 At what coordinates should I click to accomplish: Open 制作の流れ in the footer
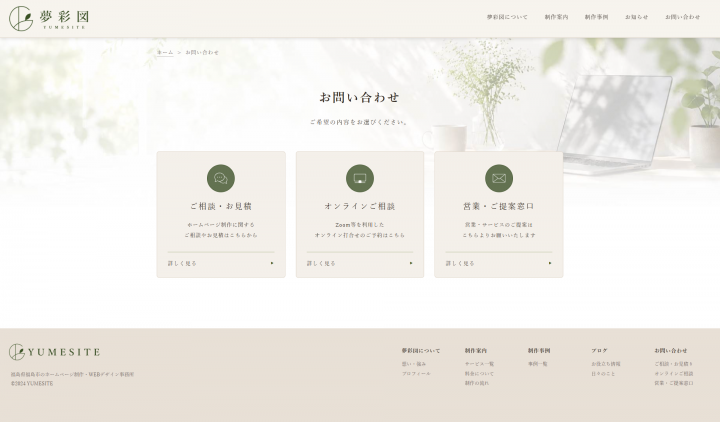477,383
